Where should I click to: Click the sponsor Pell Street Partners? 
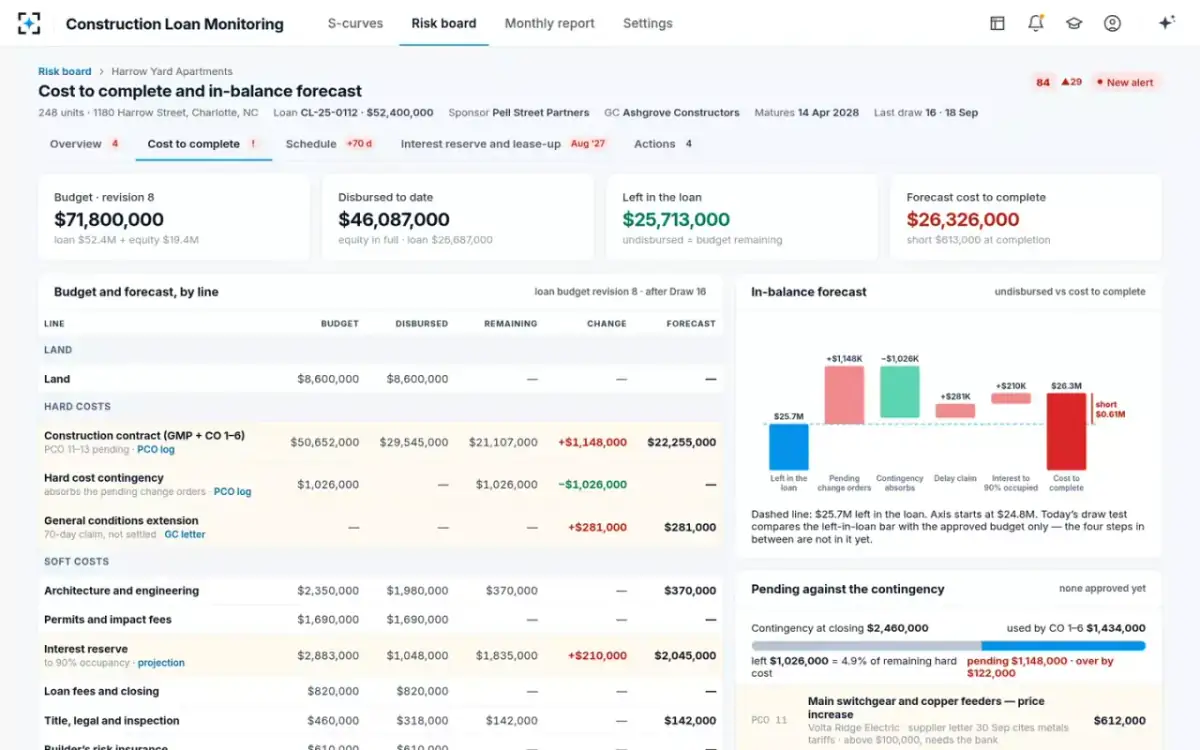coord(541,113)
